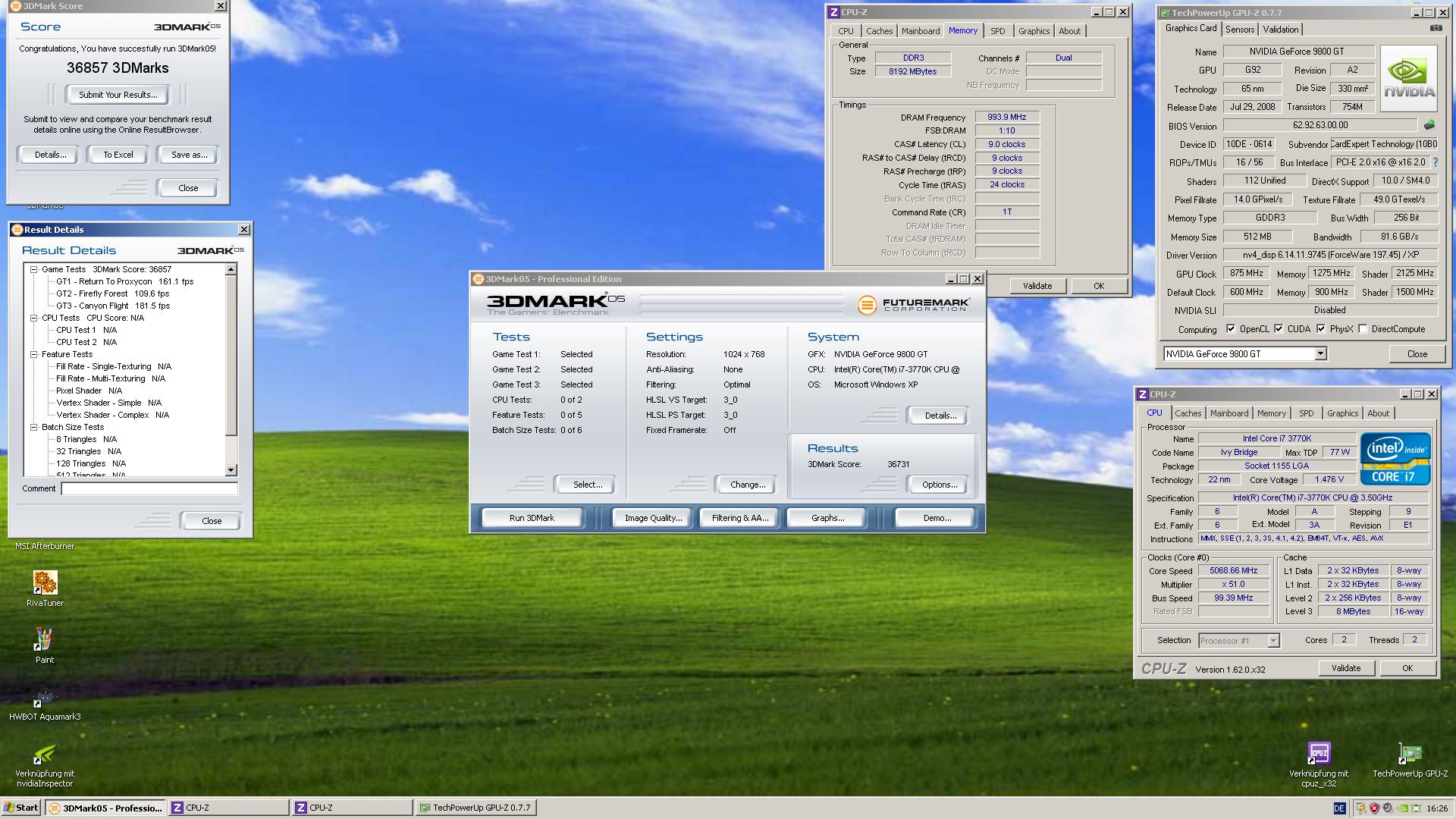Click Run 3DMark button
This screenshot has width=1456, height=819.
(x=532, y=518)
